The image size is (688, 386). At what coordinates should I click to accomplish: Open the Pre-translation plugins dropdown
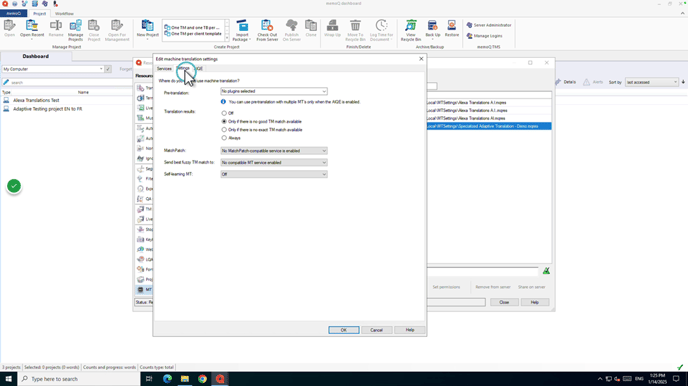[274, 91]
